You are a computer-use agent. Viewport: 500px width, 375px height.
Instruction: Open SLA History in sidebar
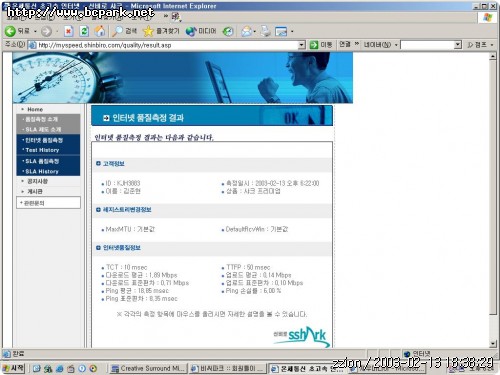tap(42, 171)
